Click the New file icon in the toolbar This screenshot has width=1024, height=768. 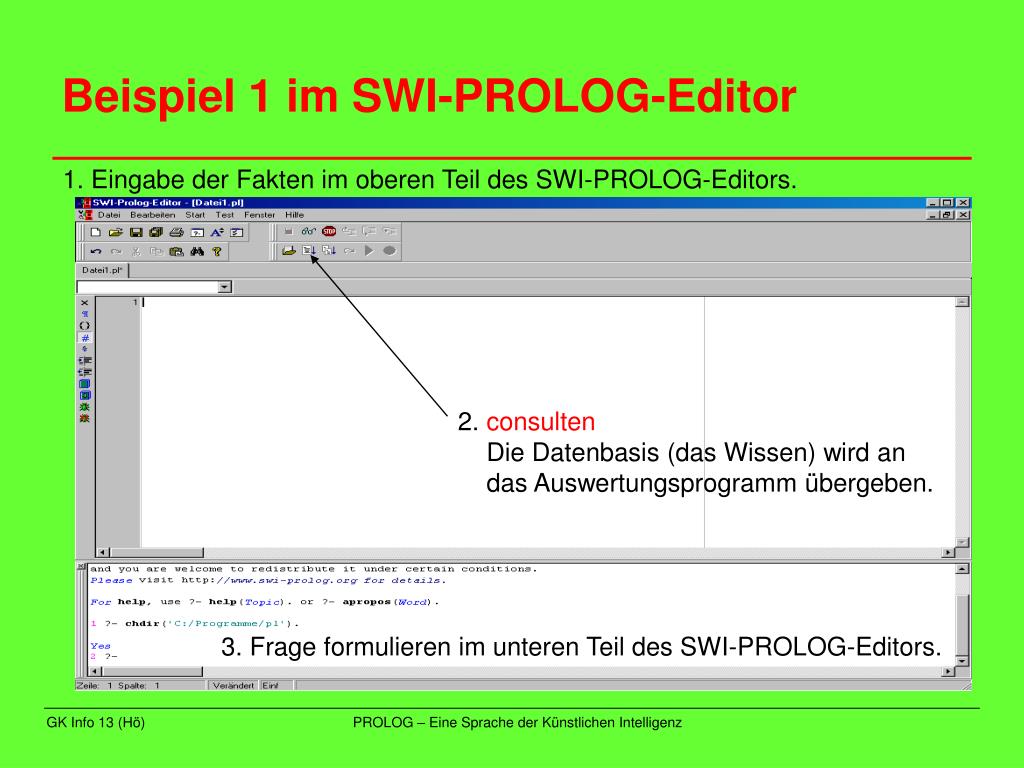tap(95, 232)
